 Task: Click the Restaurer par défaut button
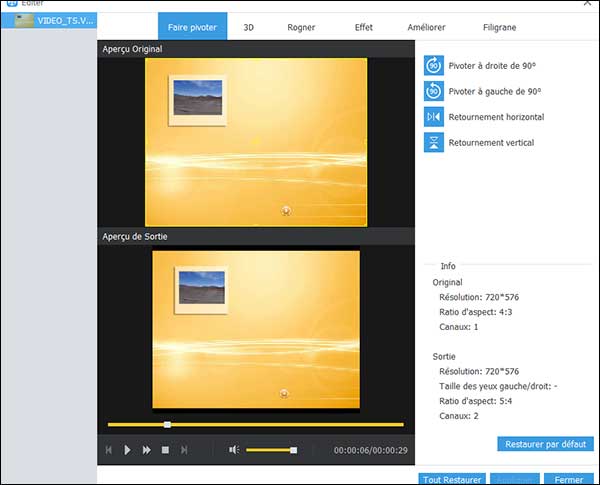545,443
